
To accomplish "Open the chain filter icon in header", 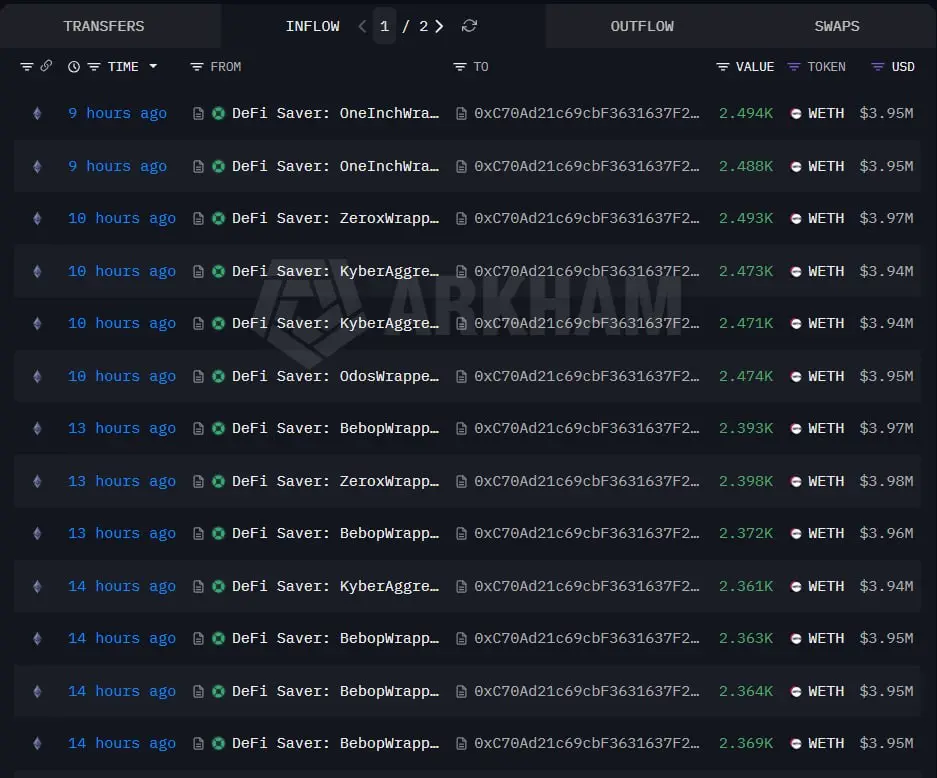I will [27, 67].
